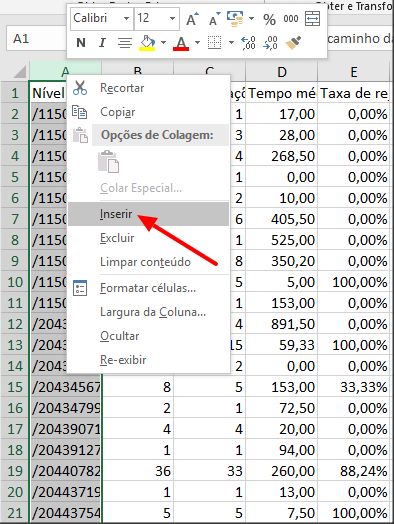Select column A header
This screenshot has height=524, width=394.
(65, 71)
